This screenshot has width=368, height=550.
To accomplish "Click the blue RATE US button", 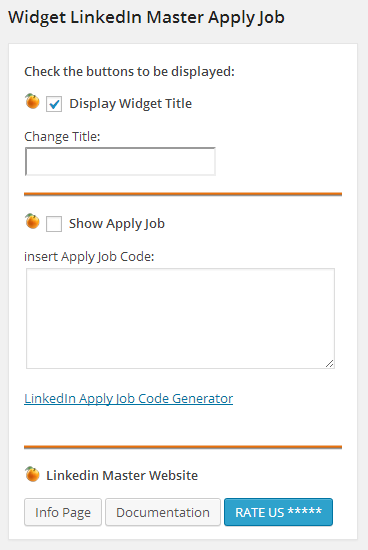I will (278, 512).
